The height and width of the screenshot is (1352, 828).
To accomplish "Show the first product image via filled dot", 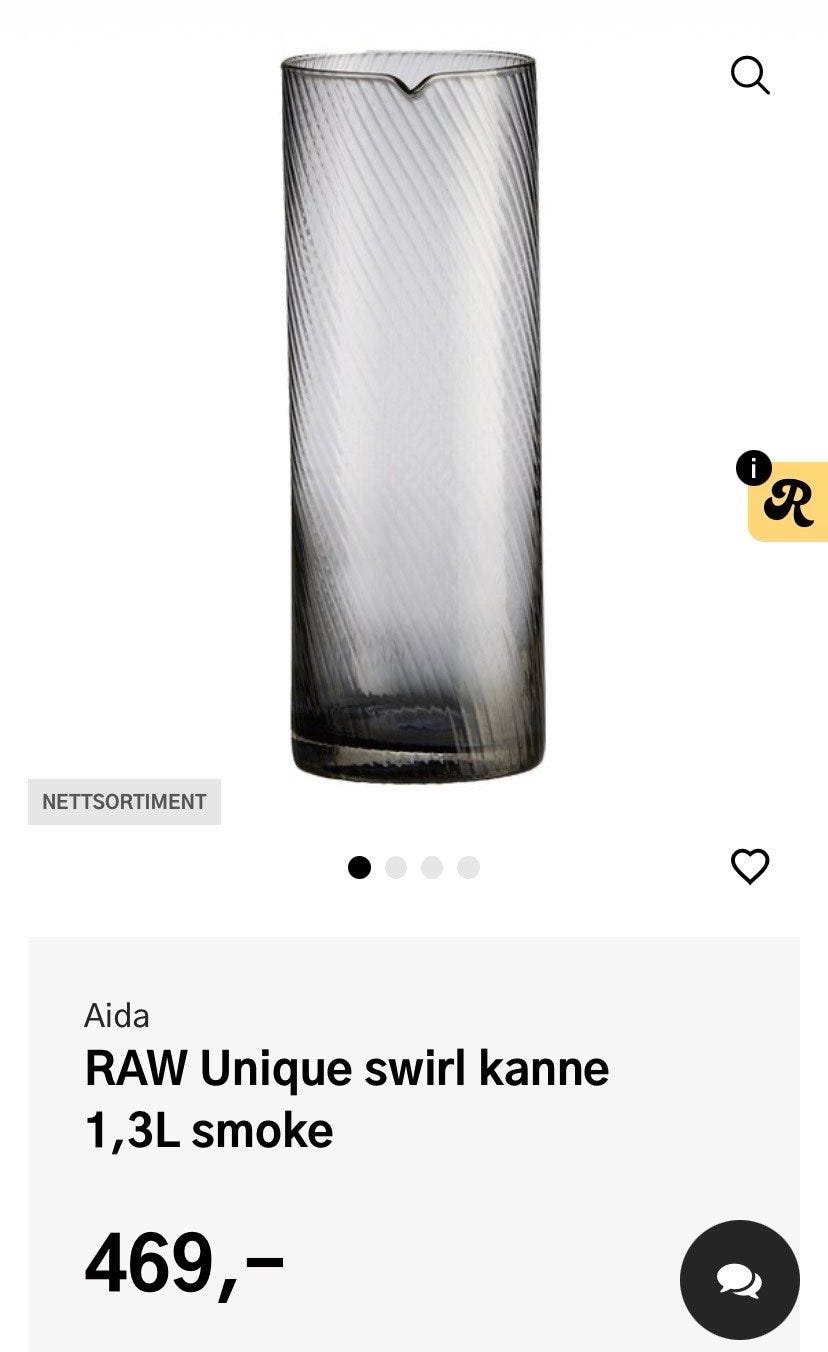I will [x=359, y=867].
